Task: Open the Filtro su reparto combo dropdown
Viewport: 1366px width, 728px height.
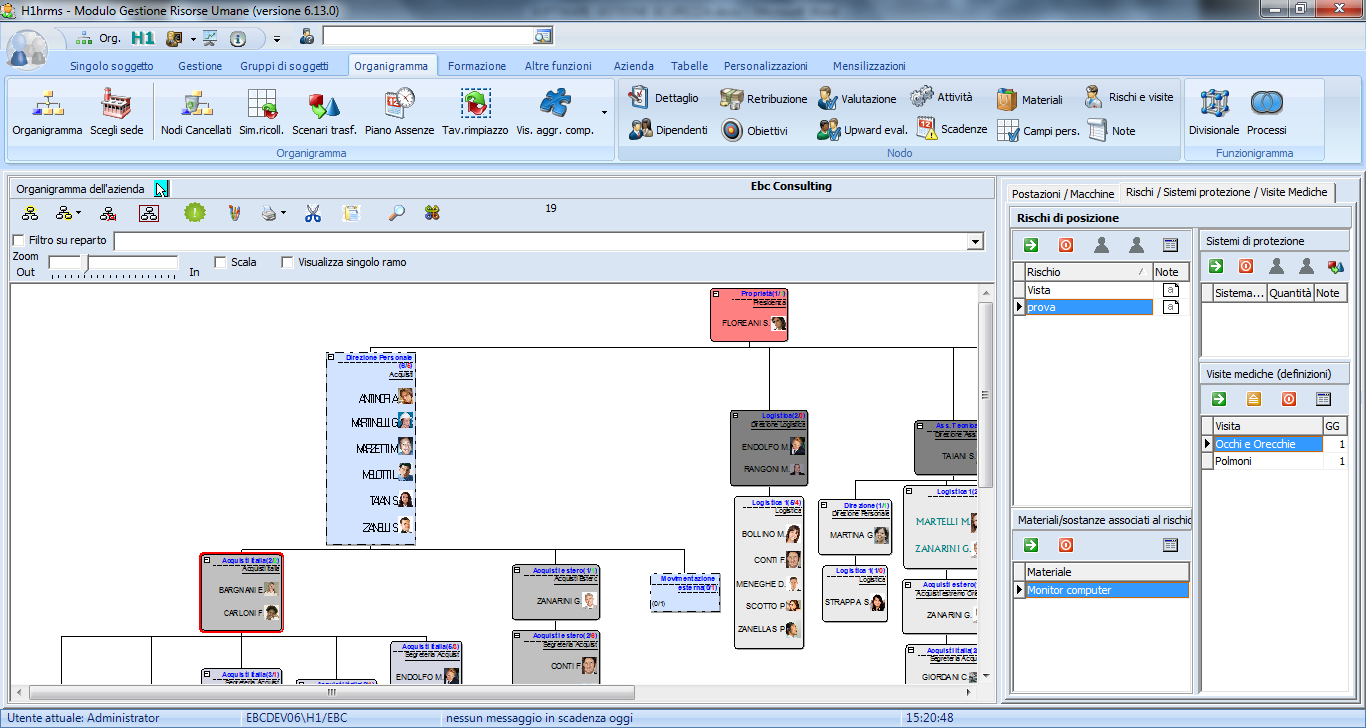Action: point(976,242)
